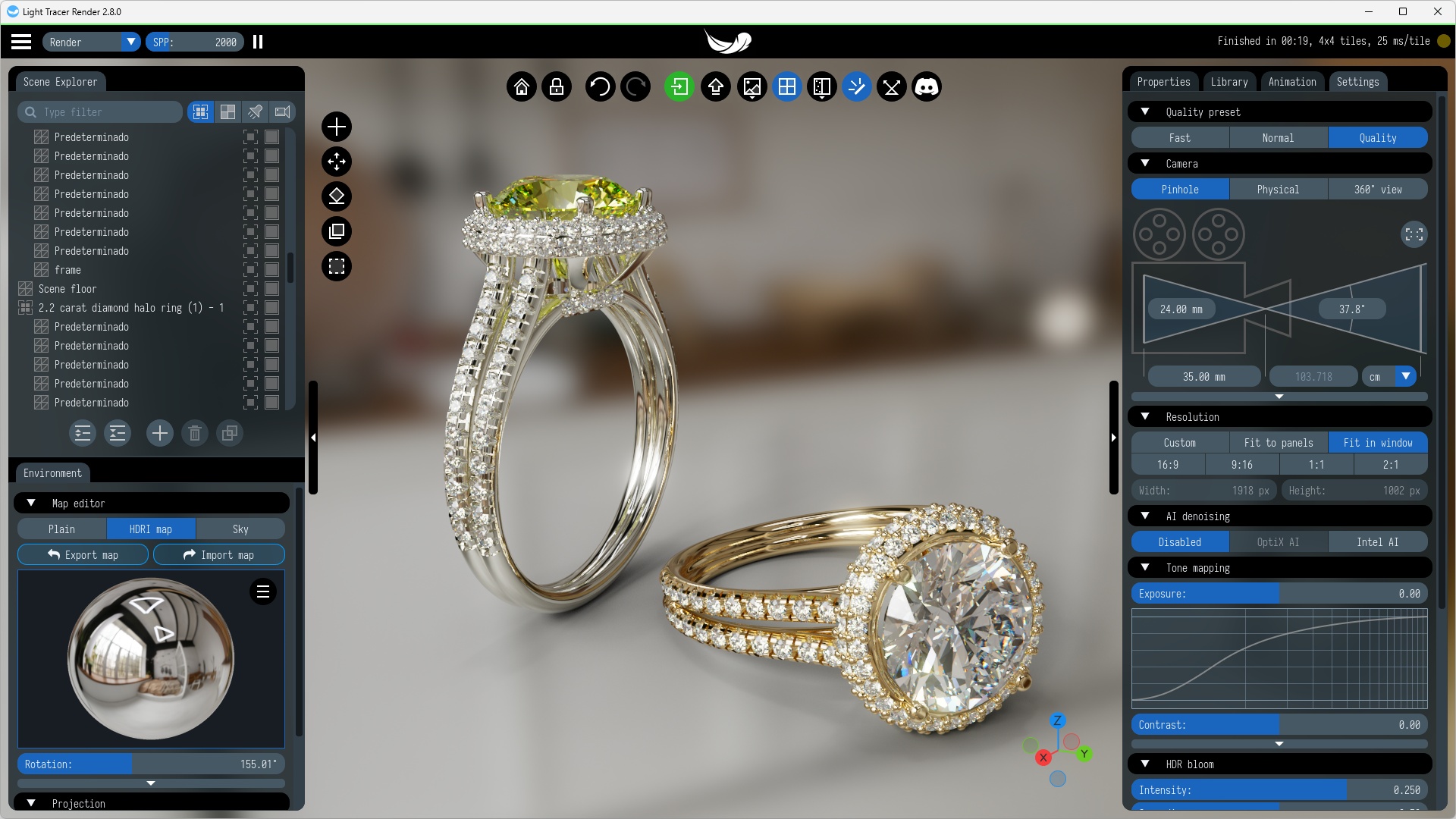Image resolution: width=1456 pixels, height=819 pixels.
Task: Click the lock/freeze scene icon
Action: (x=556, y=87)
